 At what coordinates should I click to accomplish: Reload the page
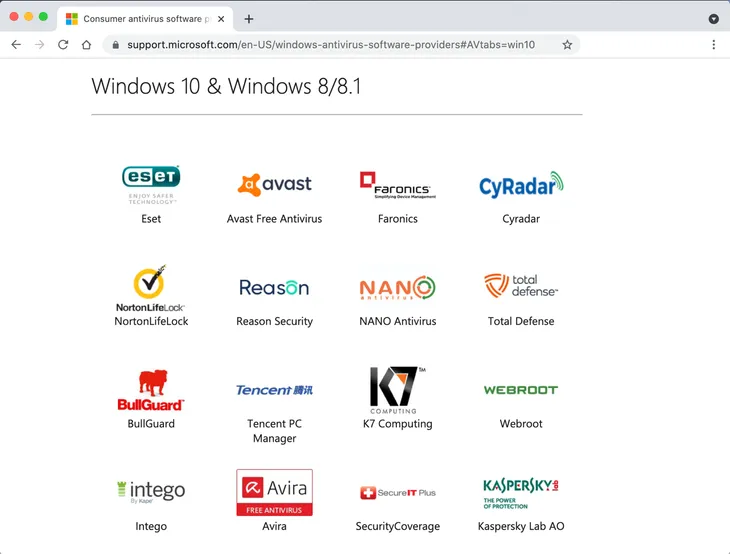[63, 45]
